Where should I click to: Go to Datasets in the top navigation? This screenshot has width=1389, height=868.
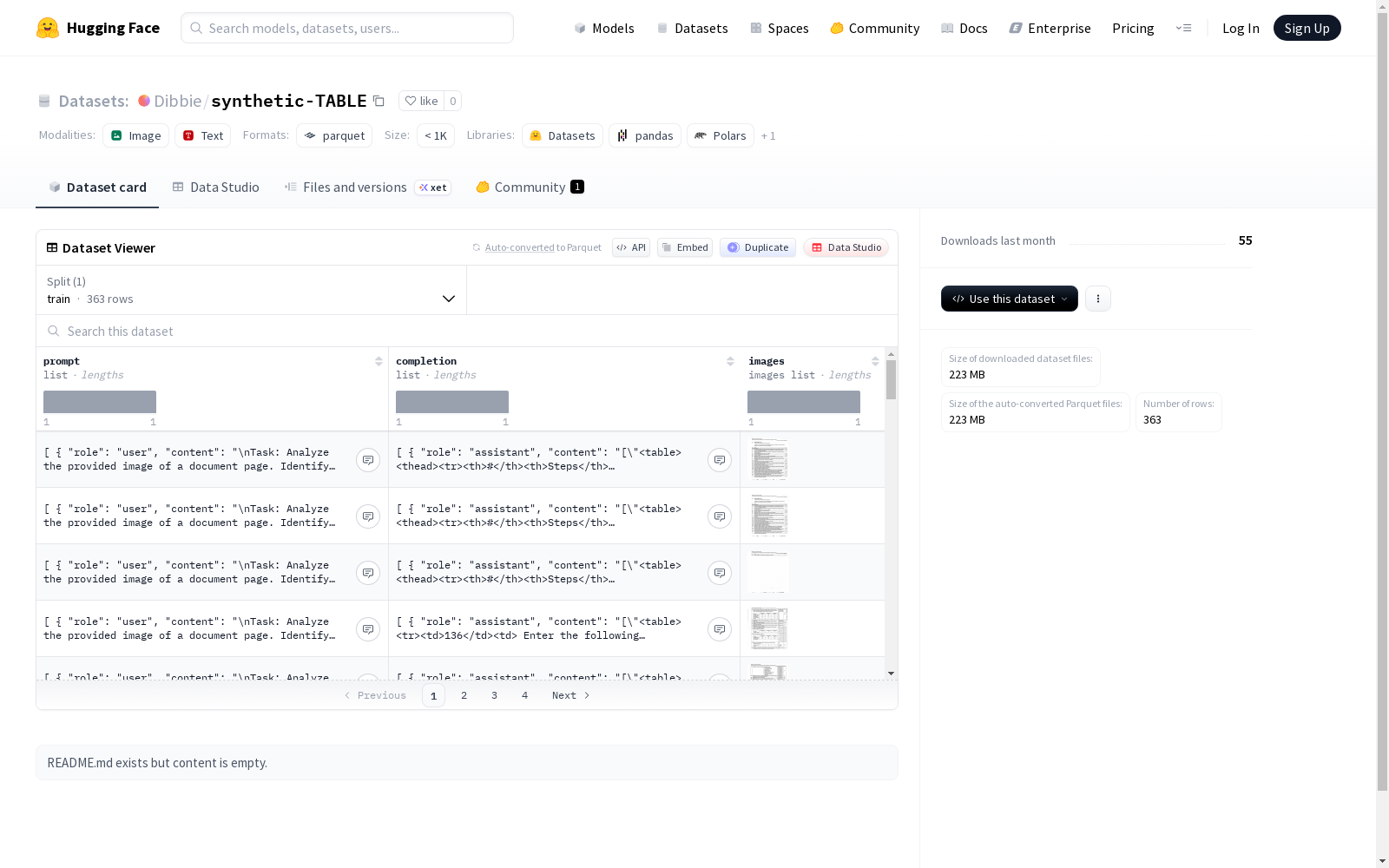coord(692,28)
